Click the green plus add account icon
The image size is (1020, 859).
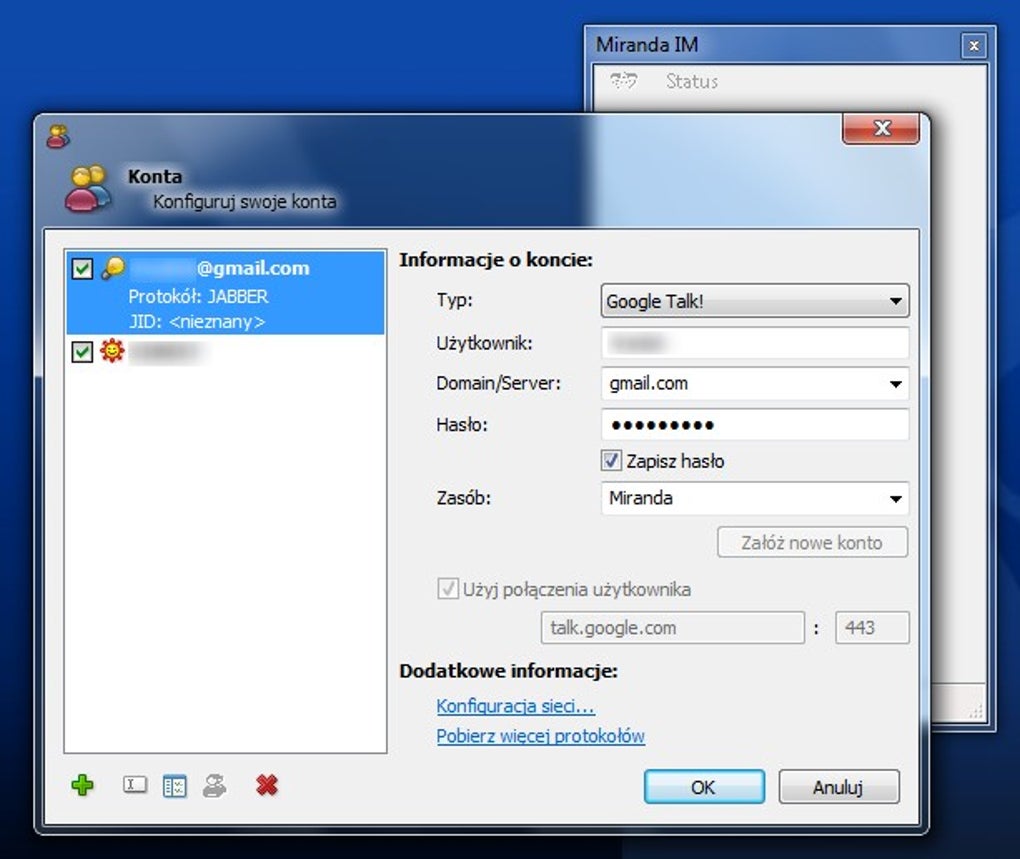pos(82,786)
